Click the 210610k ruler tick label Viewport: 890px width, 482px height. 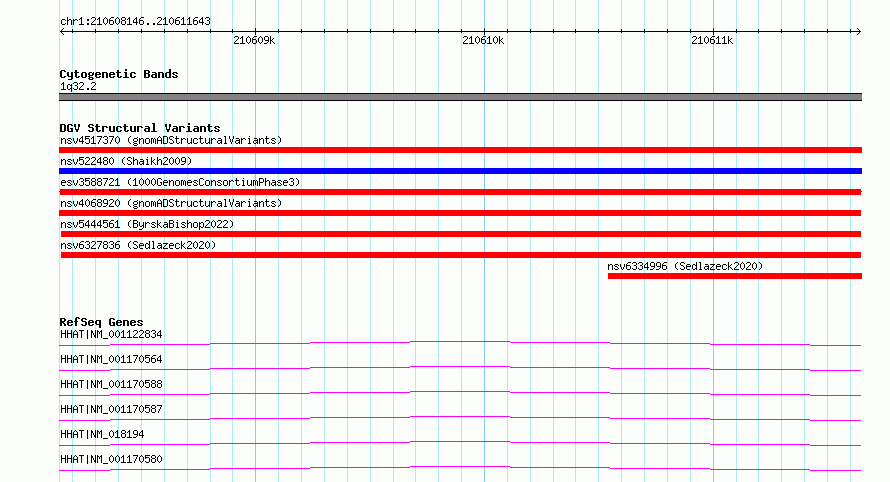click(x=483, y=40)
